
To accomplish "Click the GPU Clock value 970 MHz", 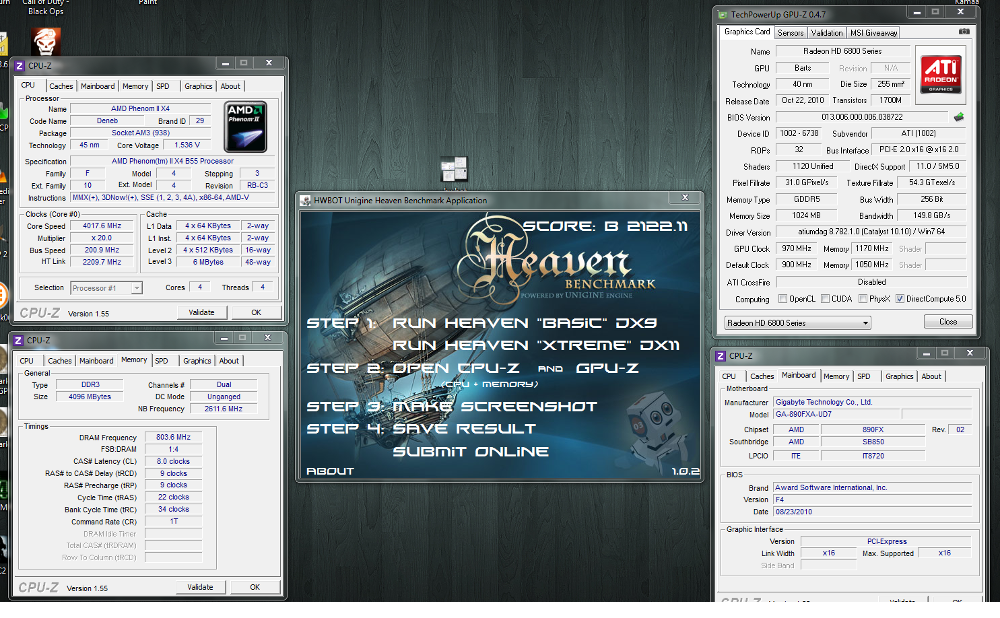I will pos(797,249).
